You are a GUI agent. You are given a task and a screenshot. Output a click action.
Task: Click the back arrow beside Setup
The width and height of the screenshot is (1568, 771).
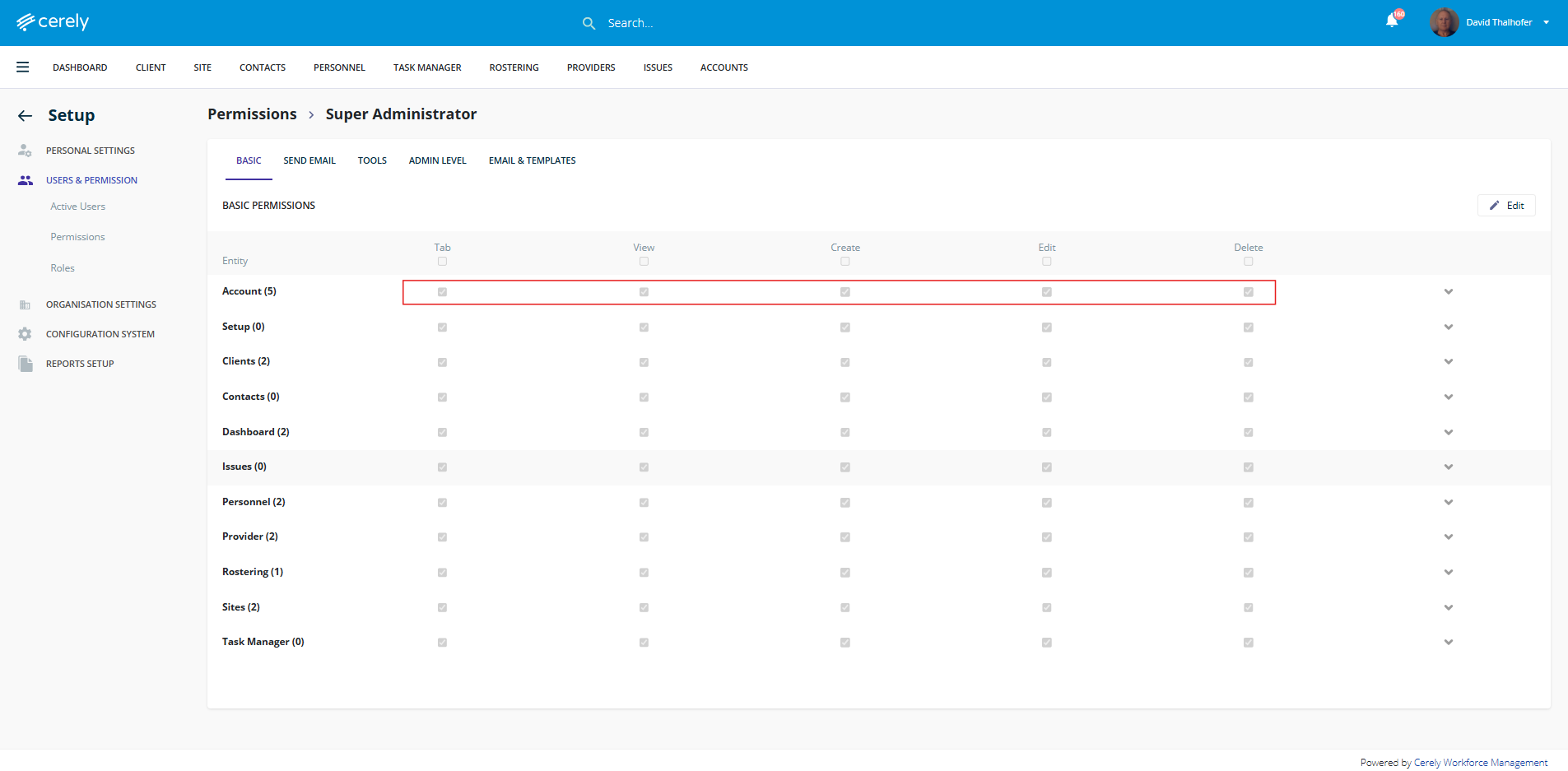pos(26,116)
